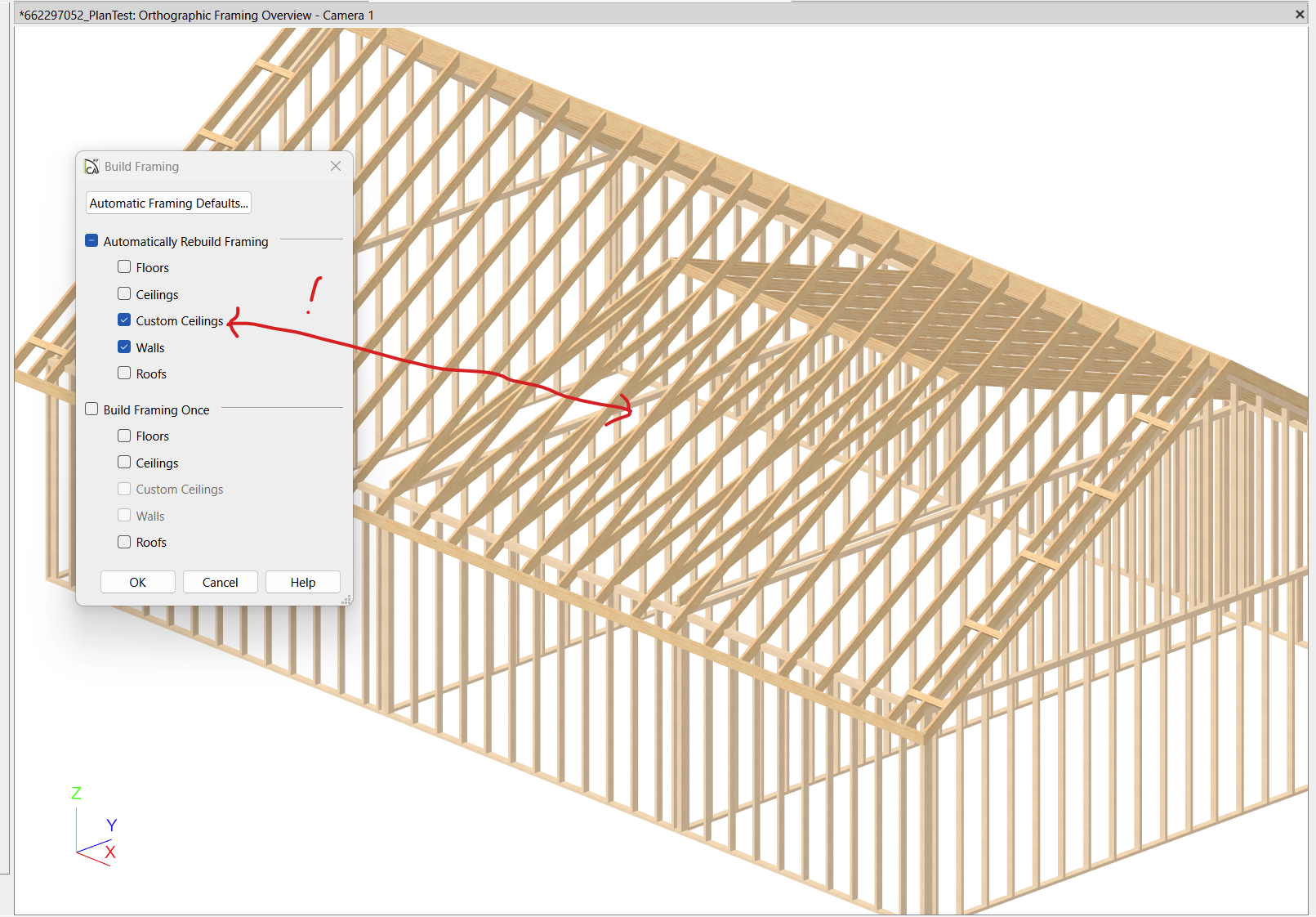
Task: Click the dialog's bottom-right resize grip
Action: click(x=347, y=600)
